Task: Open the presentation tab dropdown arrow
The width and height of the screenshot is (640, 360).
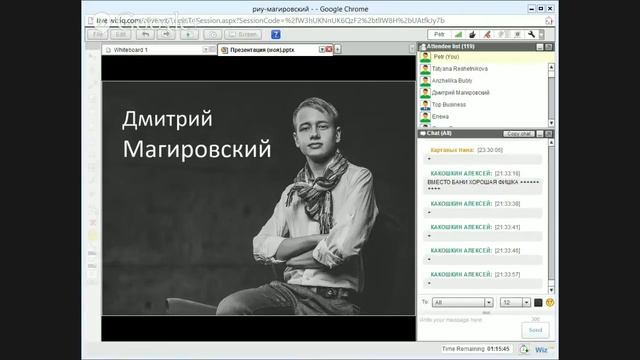Action: [x=322, y=50]
